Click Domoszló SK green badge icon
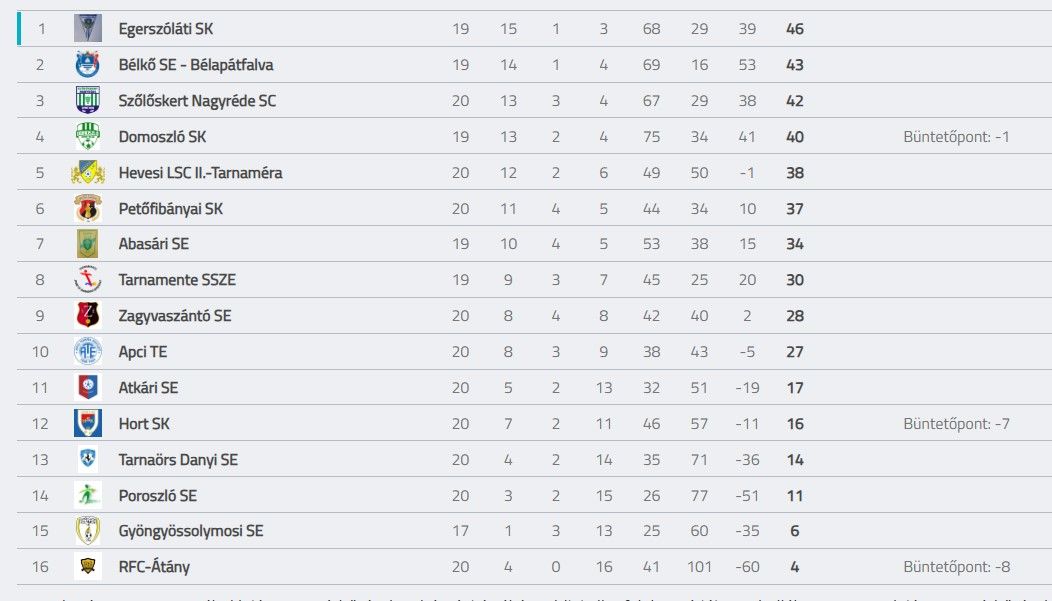1052x601 pixels. point(88,137)
